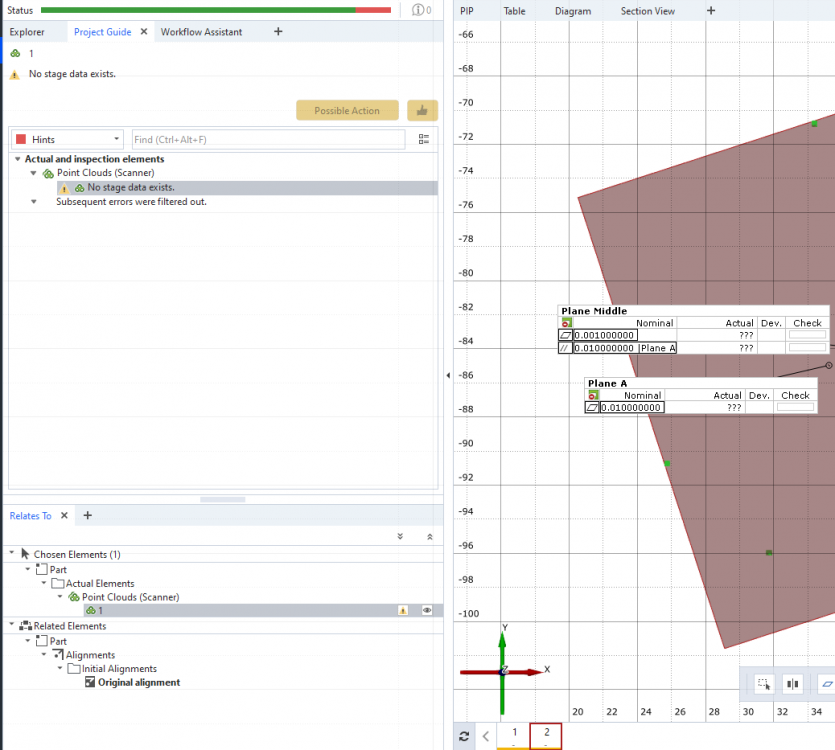Click the list view options icon next to Find
835x750 pixels.
(424, 140)
